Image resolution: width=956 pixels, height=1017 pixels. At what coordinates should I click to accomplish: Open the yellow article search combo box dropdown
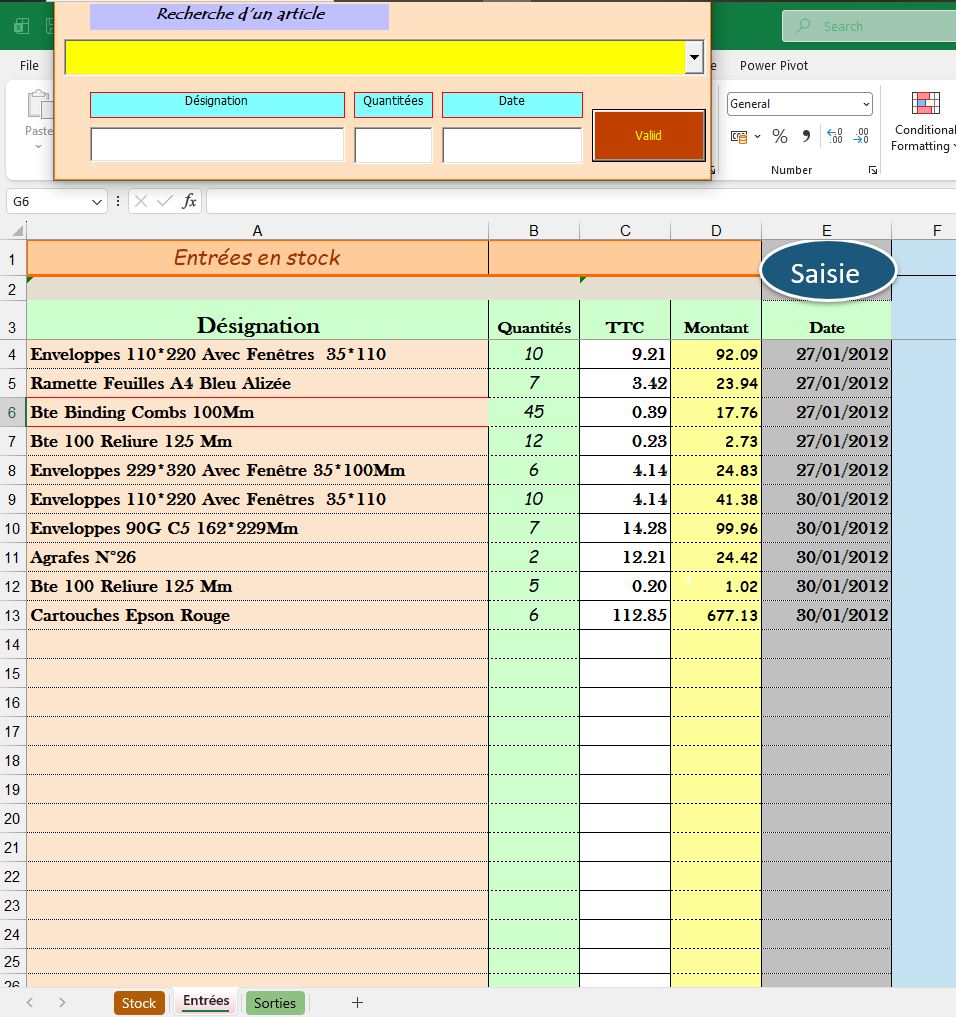[x=694, y=57]
